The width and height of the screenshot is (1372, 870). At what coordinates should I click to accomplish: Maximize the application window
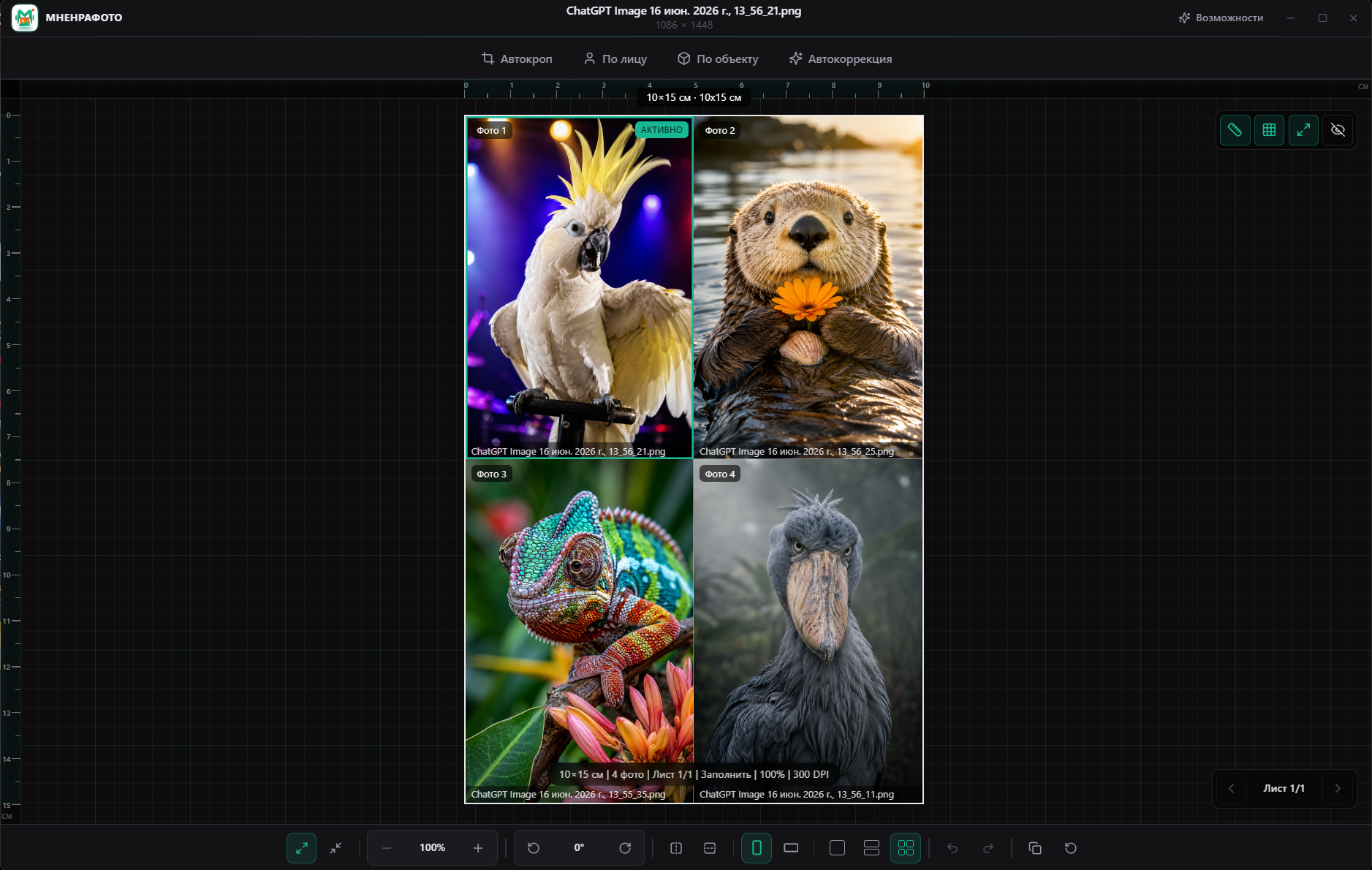pyautogui.click(x=1322, y=18)
